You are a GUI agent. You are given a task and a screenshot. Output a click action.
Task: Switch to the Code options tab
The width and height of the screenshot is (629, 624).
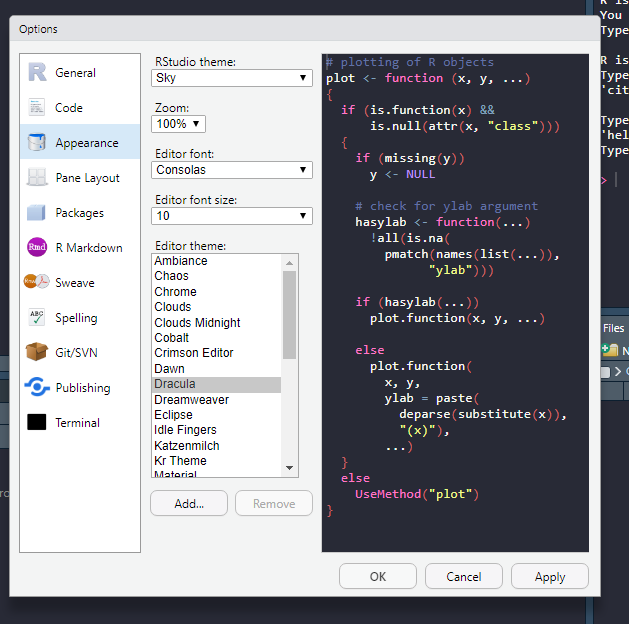(69, 108)
